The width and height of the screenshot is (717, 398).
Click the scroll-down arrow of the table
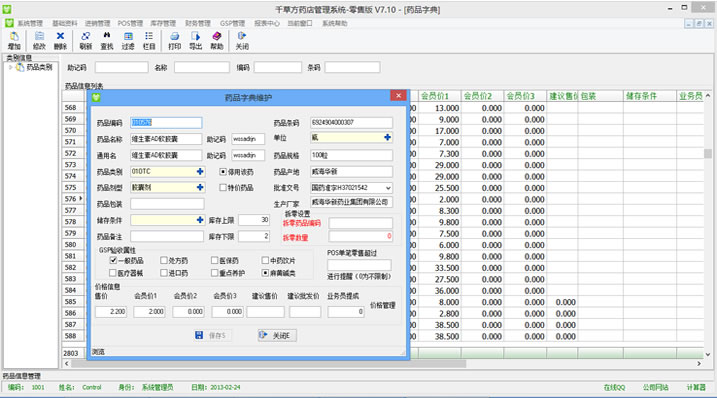point(708,354)
